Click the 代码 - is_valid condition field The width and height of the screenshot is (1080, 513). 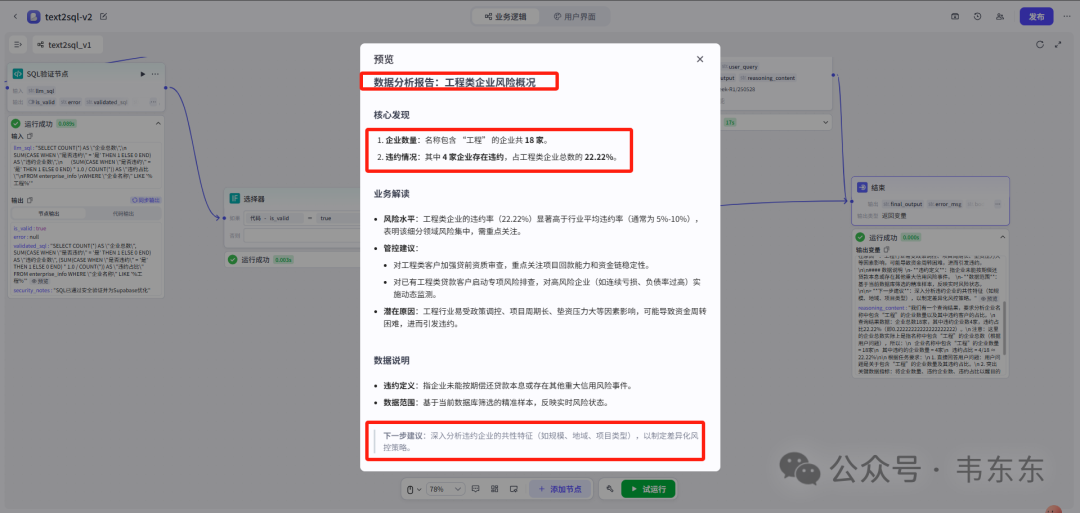(275, 218)
